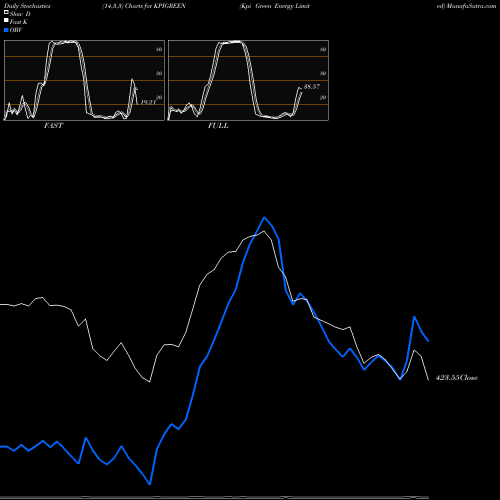500x500 pixels.
Task: Click the 20 level label in FAST chart
Action: coord(159,97)
